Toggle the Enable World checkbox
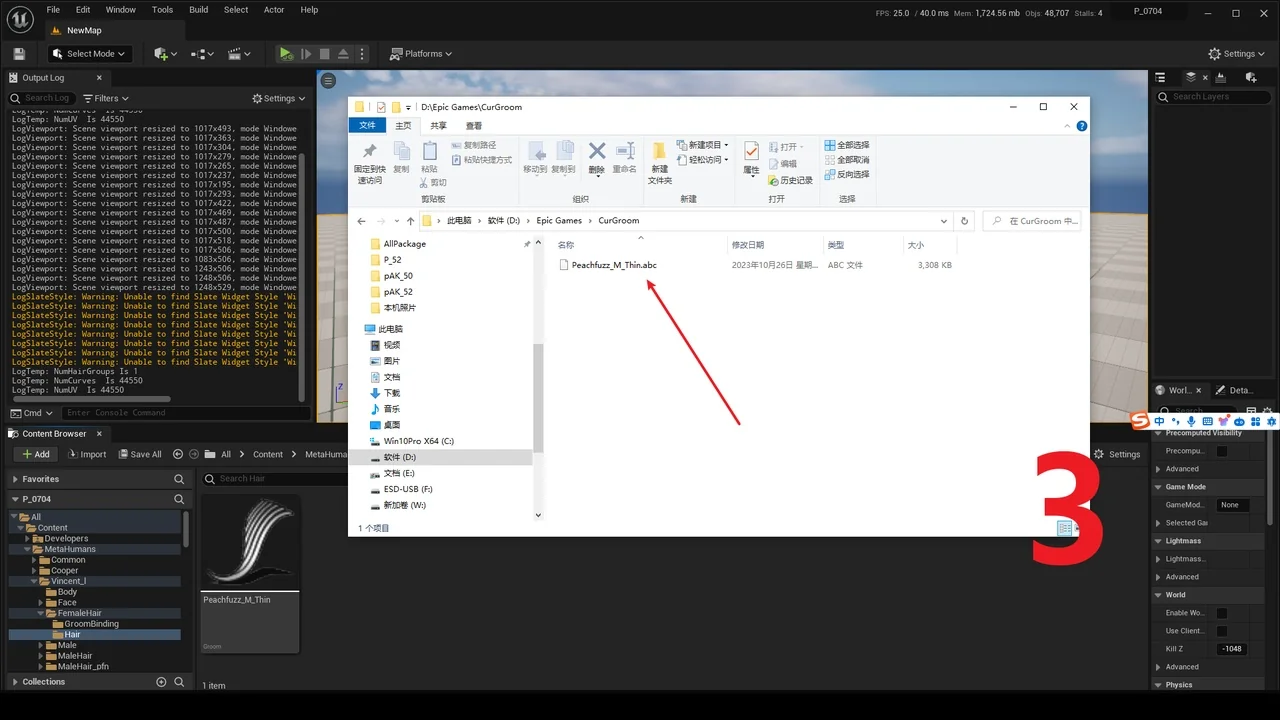 (1221, 613)
